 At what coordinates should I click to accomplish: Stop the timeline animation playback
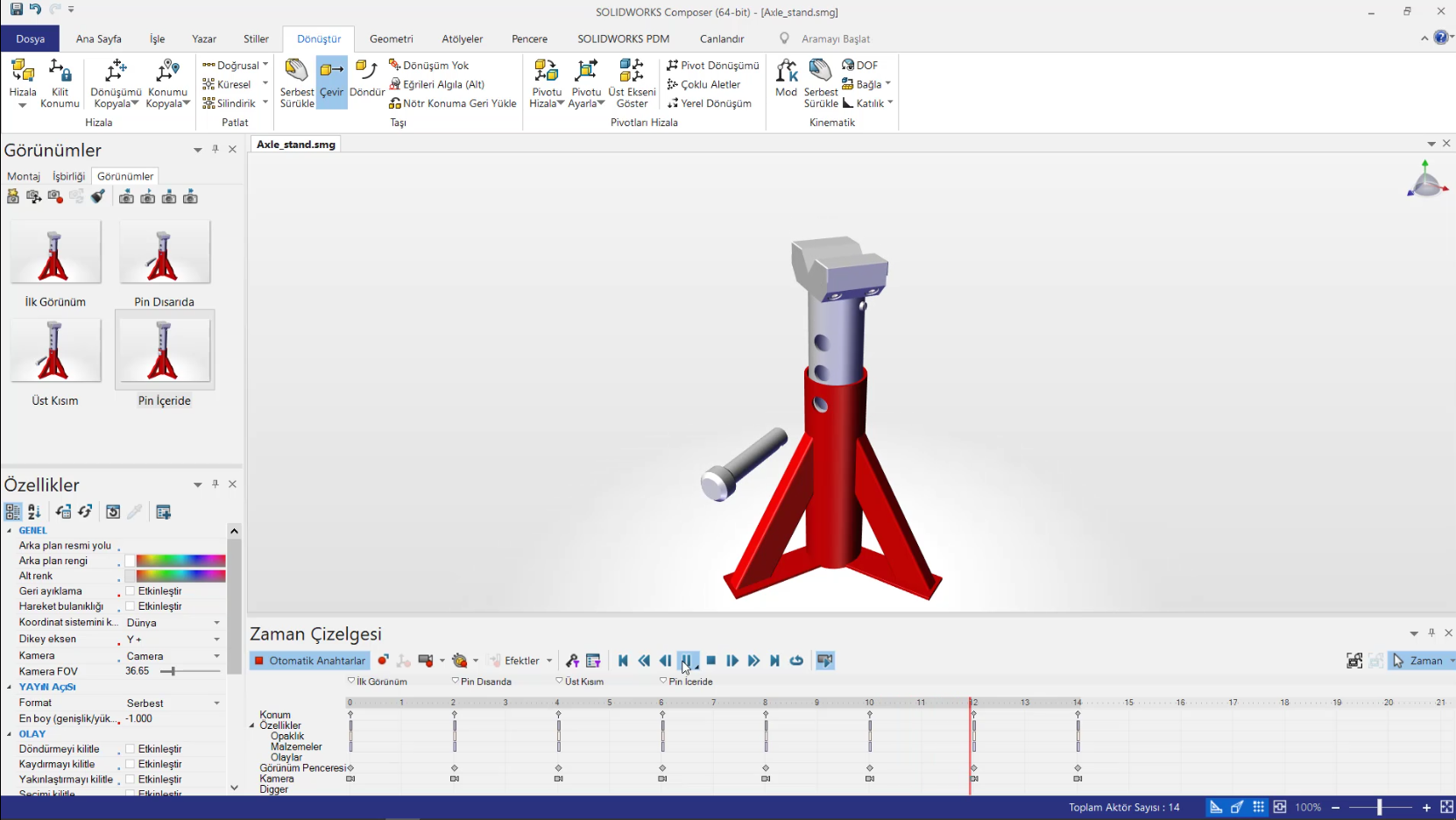click(711, 661)
